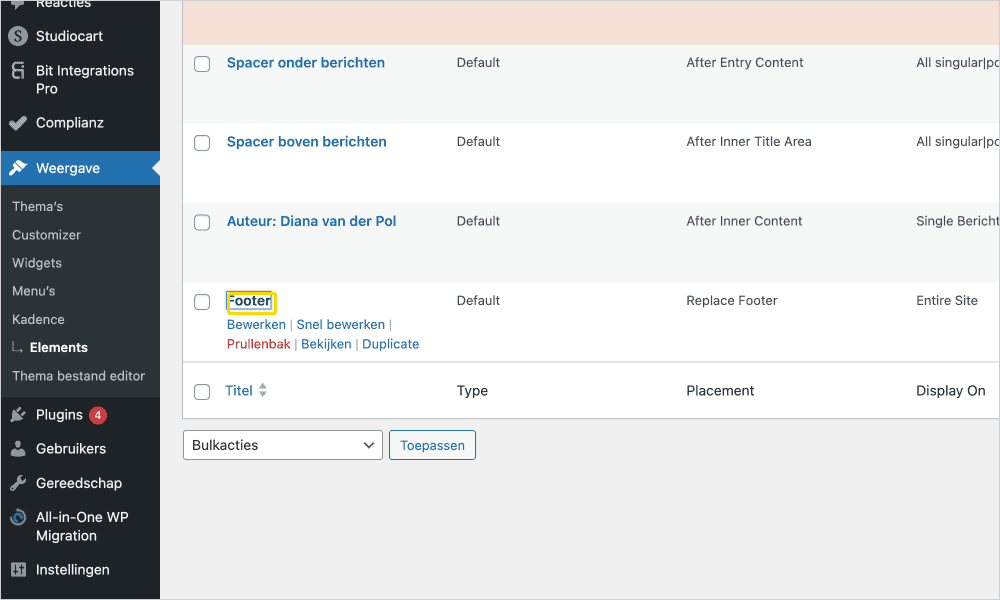Click Bekijken under Footer
The width and height of the screenshot is (1000, 600).
(x=326, y=344)
